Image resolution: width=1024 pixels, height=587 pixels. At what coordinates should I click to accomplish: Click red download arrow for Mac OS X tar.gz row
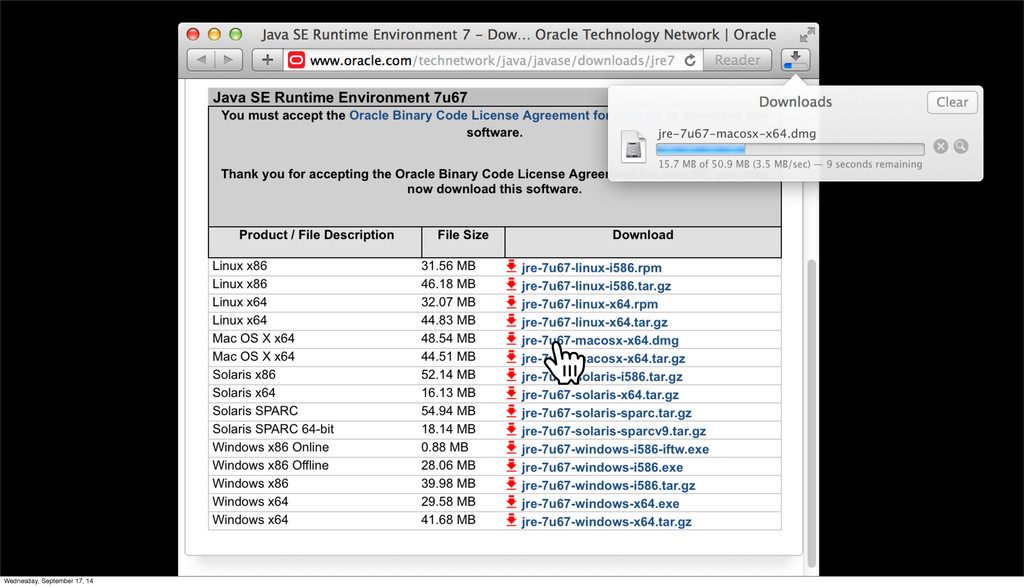point(511,357)
